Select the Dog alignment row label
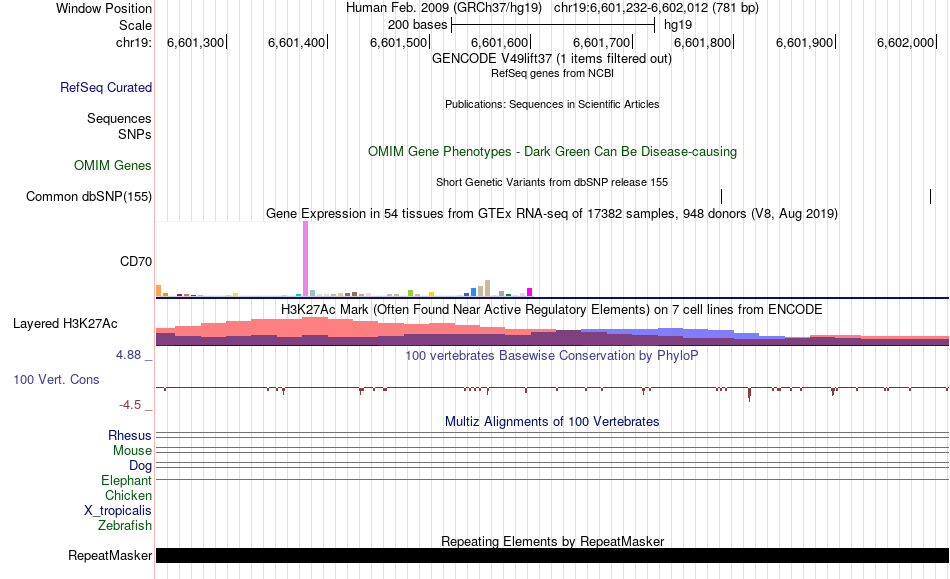950x579 pixels. coord(140,465)
